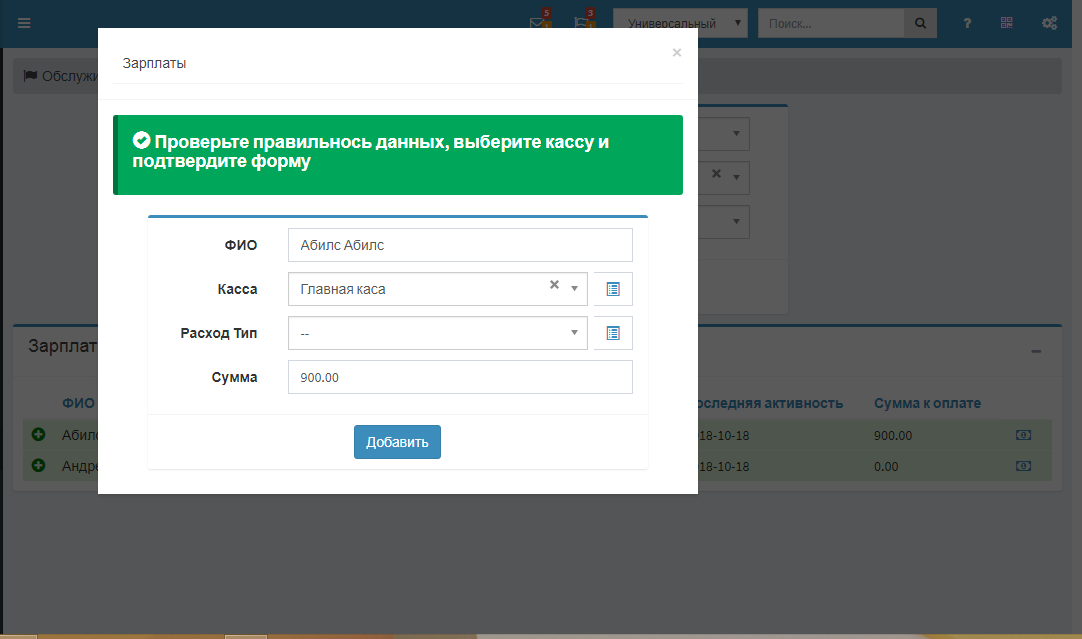Click the Сумма field showing 900.00
Image resolution: width=1082 pixels, height=639 pixels.
[460, 377]
